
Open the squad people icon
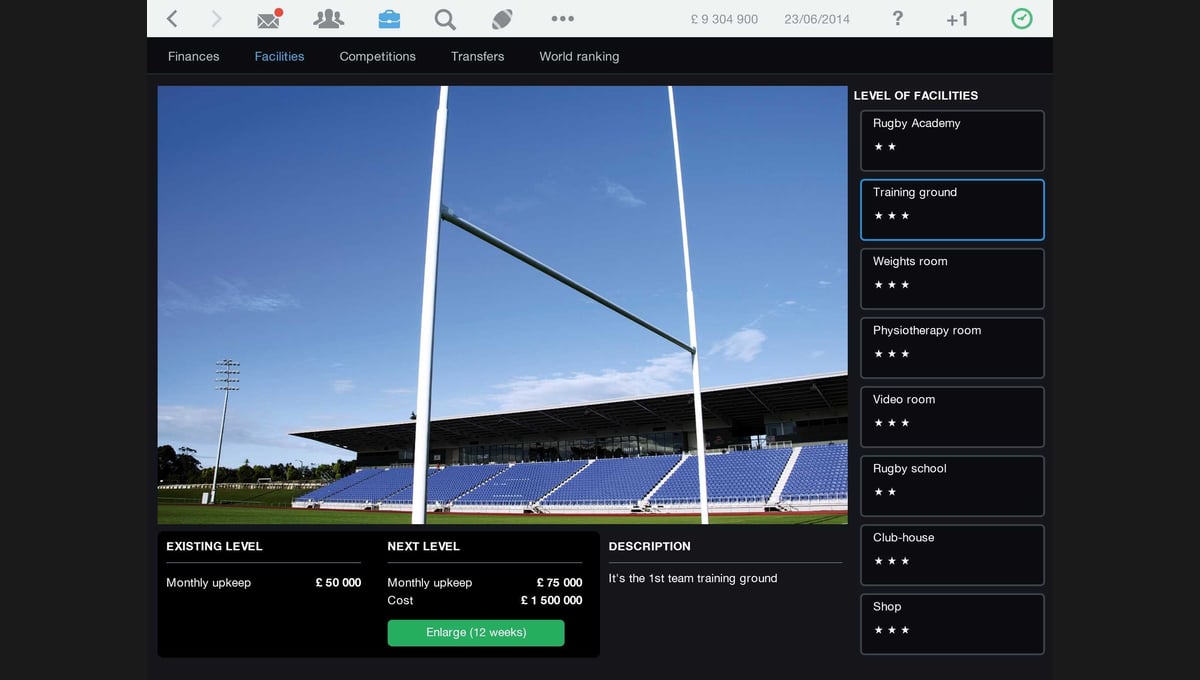(328, 18)
